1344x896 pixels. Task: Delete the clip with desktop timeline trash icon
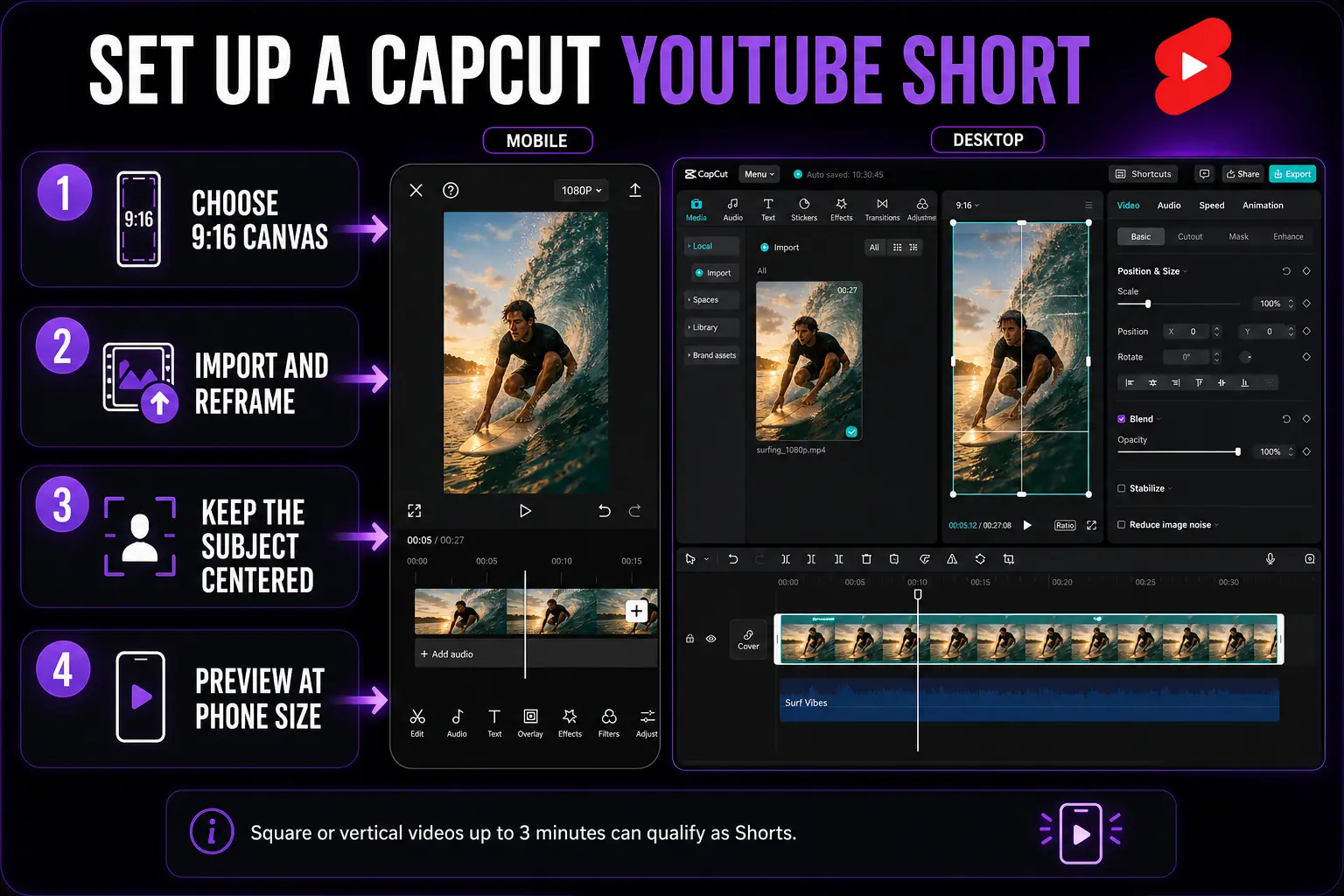pos(866,559)
